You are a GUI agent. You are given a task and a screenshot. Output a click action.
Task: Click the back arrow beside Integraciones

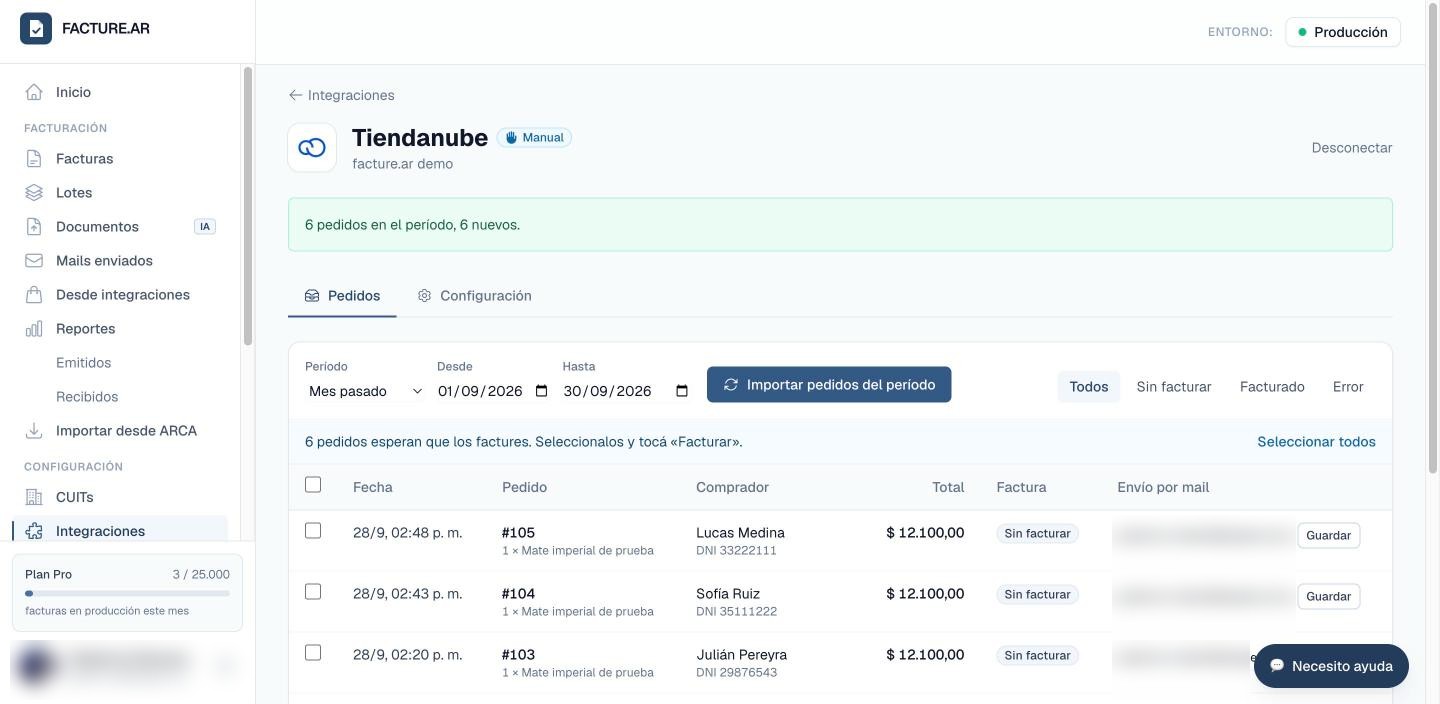[295, 95]
